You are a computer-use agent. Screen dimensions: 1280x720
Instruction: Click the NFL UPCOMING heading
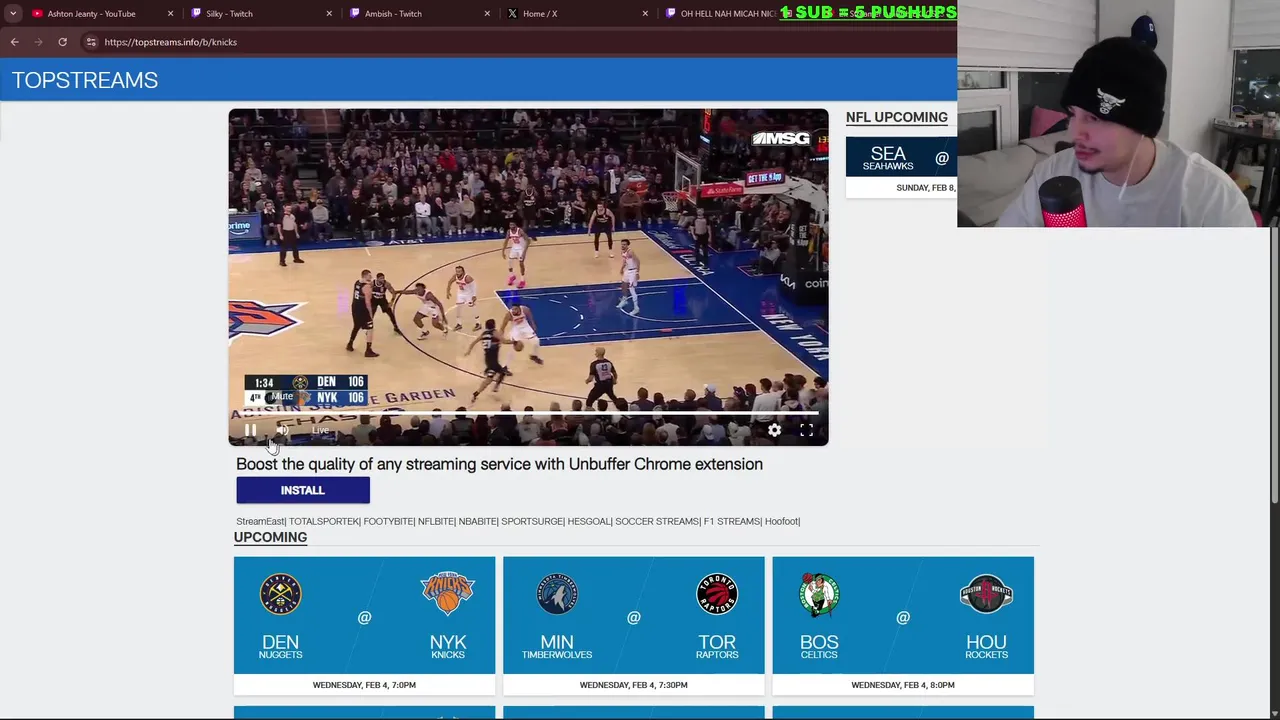coord(896,117)
